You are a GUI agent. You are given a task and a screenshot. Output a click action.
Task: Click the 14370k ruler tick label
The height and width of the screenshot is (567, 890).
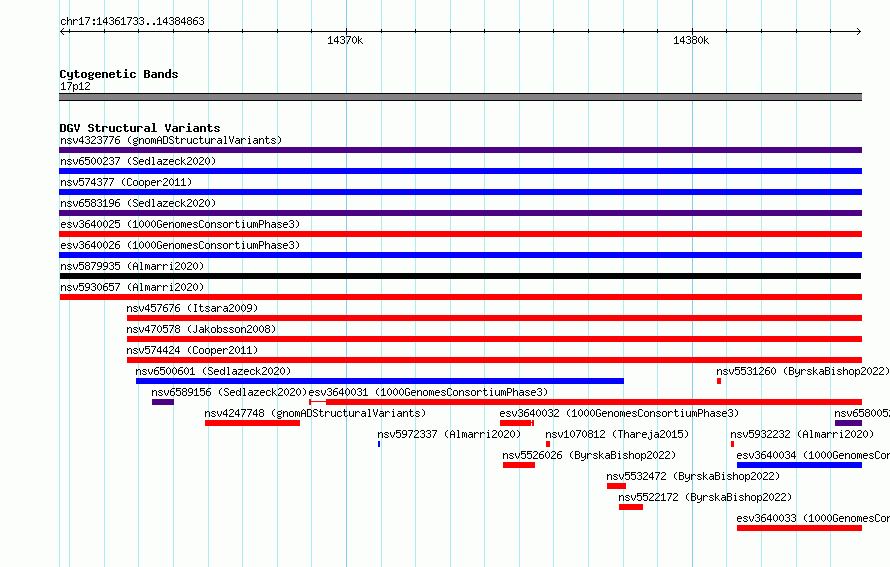[x=345, y=40]
